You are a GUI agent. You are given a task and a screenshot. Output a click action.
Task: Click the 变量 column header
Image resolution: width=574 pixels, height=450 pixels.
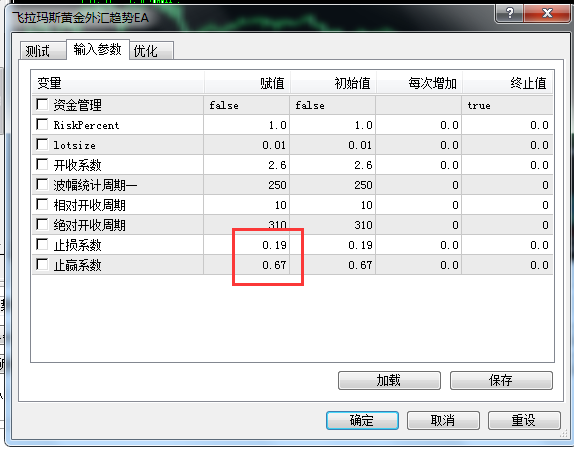pos(118,83)
